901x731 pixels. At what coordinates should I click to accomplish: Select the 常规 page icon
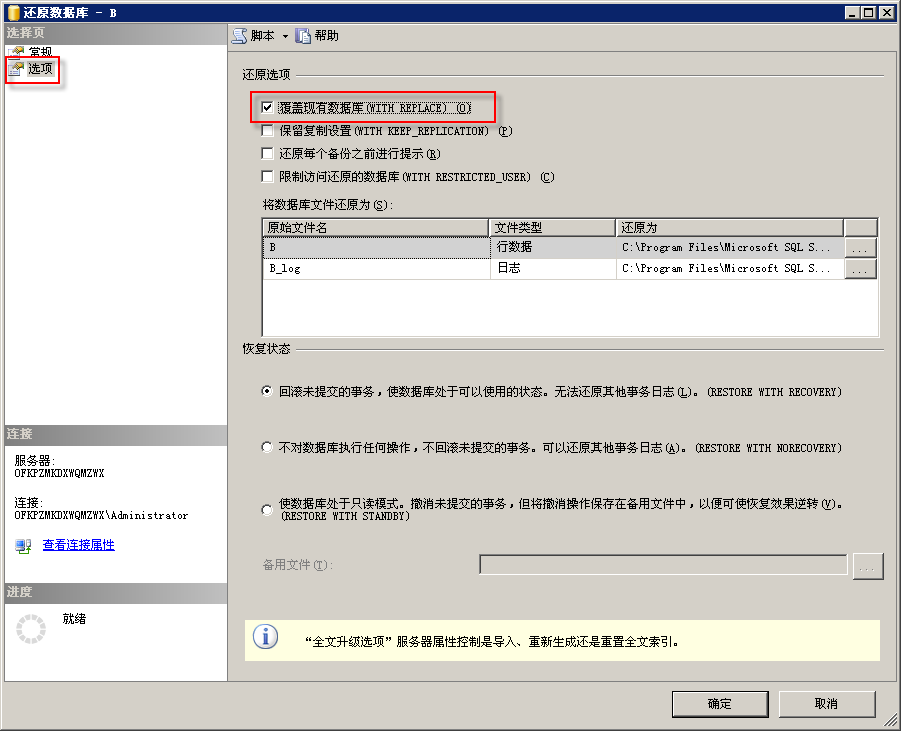click(x=17, y=52)
